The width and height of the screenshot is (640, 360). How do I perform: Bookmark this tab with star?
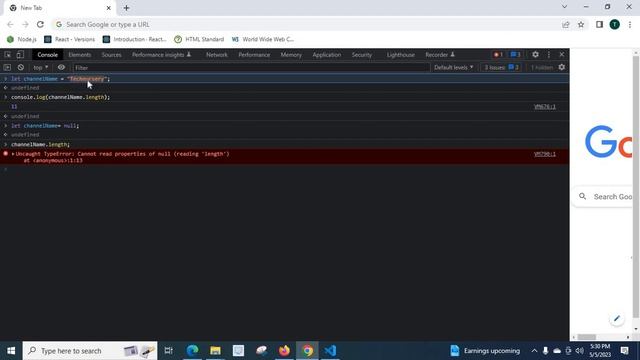tap(581, 24)
